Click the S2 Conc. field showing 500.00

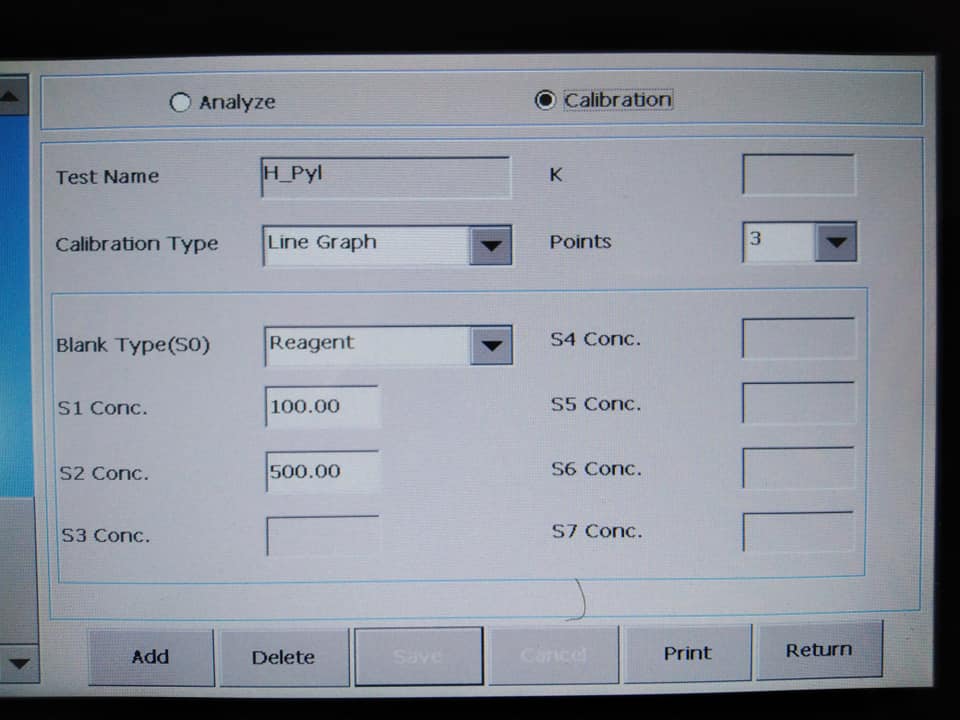(322, 471)
